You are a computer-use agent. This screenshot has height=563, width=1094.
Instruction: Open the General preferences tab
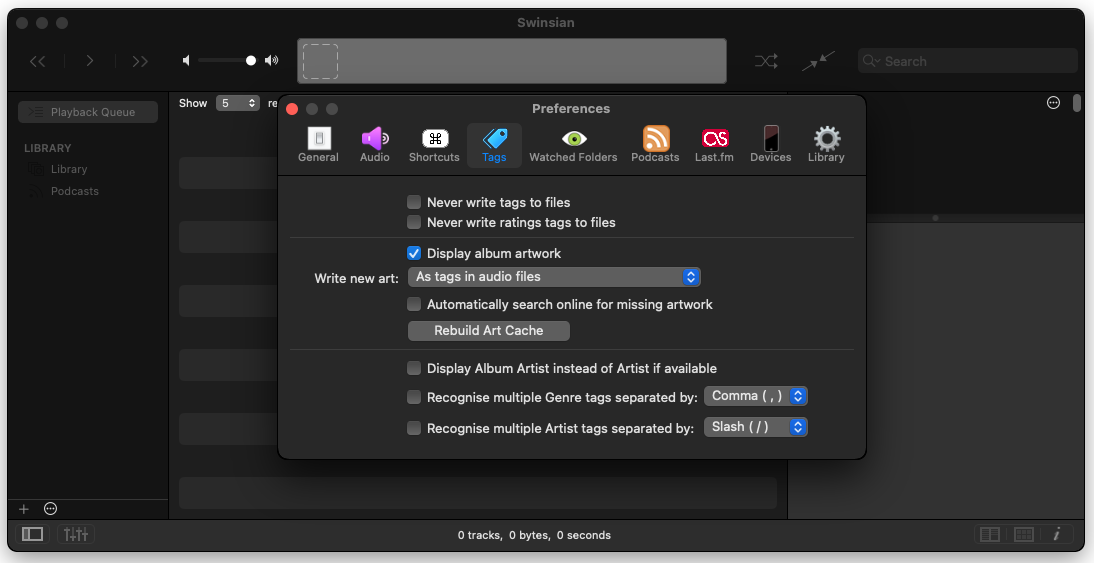tap(318, 145)
